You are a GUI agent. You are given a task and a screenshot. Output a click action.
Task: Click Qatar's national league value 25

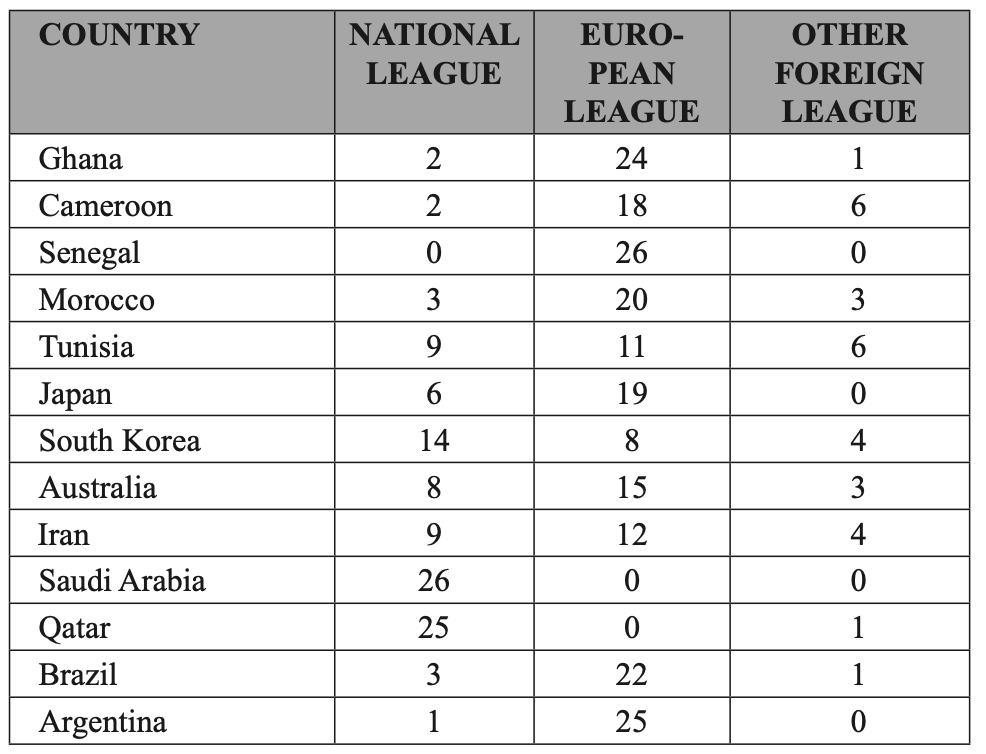coord(434,628)
